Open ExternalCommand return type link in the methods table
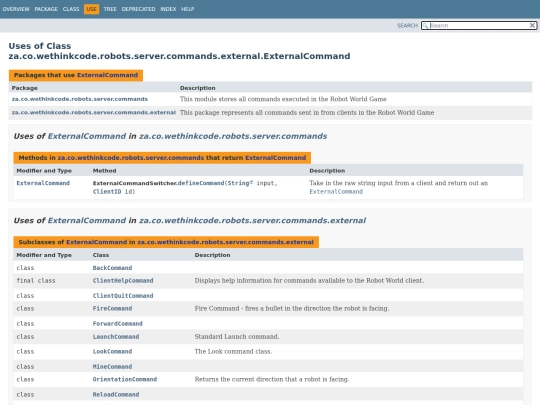This screenshot has width=540, height=405. [43, 183]
